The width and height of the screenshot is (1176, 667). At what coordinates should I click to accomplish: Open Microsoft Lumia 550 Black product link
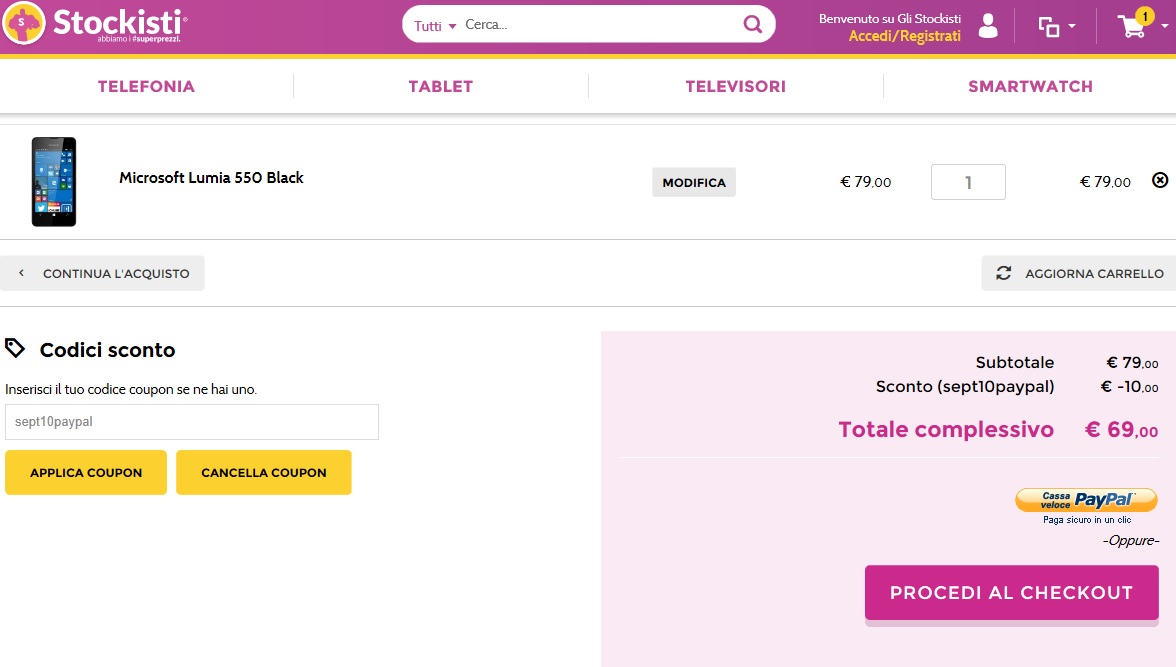[x=212, y=178]
